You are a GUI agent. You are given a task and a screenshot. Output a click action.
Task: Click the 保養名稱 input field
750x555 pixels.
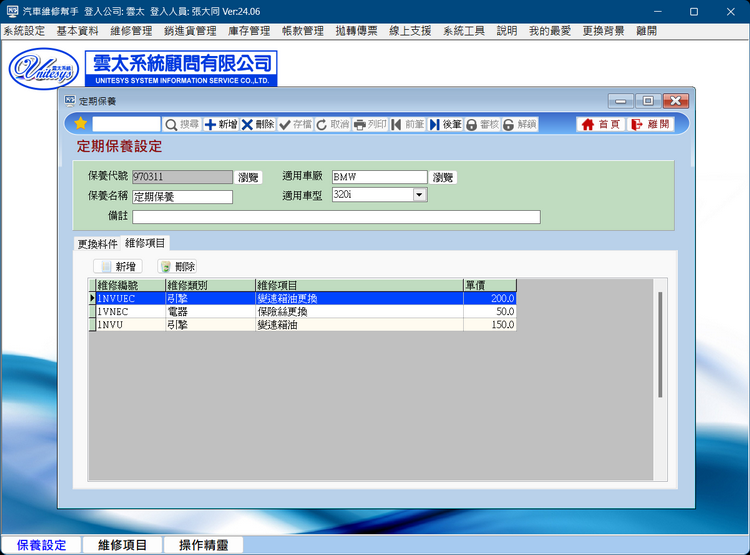point(182,197)
